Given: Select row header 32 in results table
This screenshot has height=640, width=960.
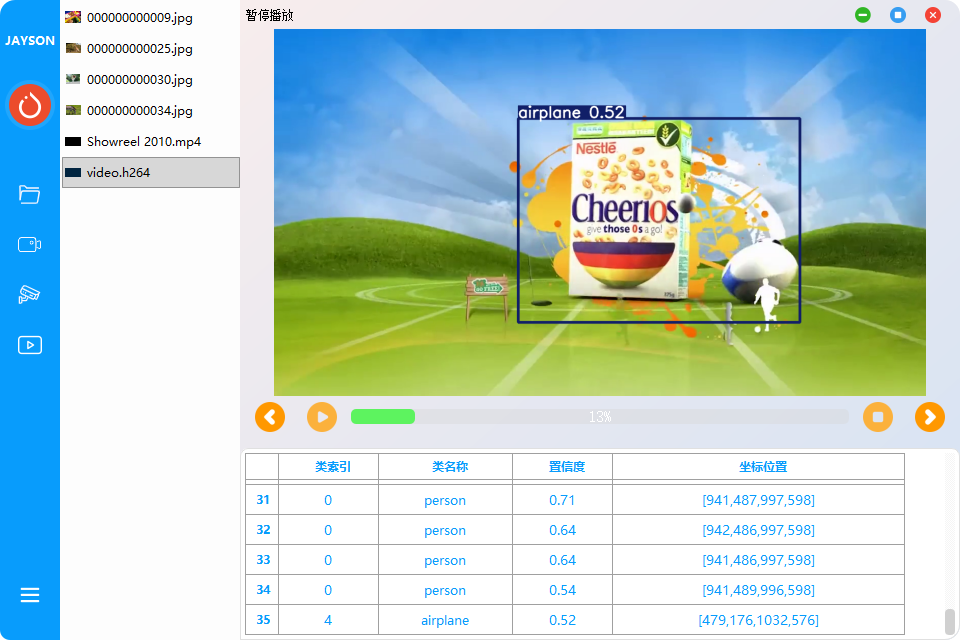Looking at the screenshot, I should click(x=263, y=530).
